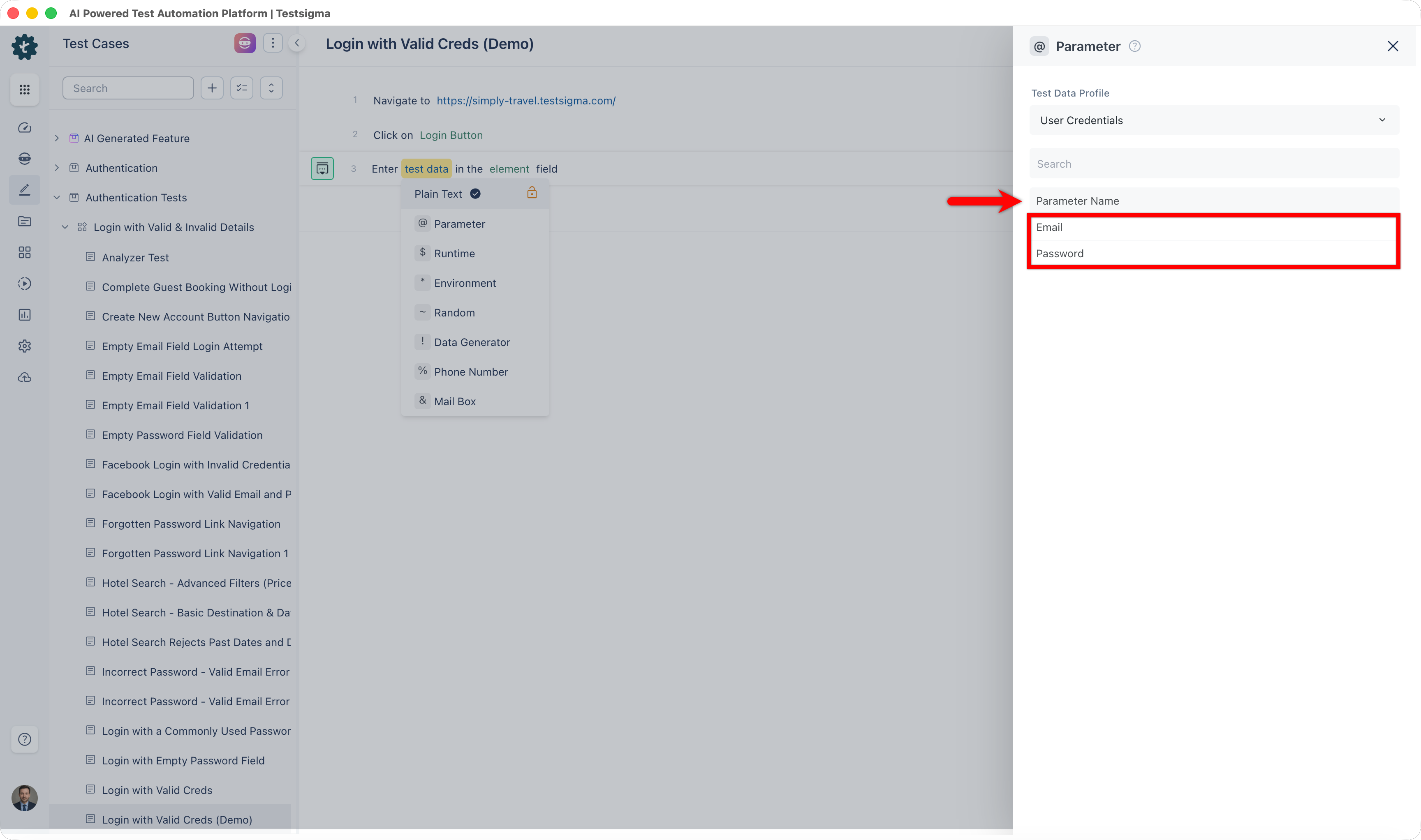
Task: Open the settings gear sidebar icon
Action: pos(24,346)
